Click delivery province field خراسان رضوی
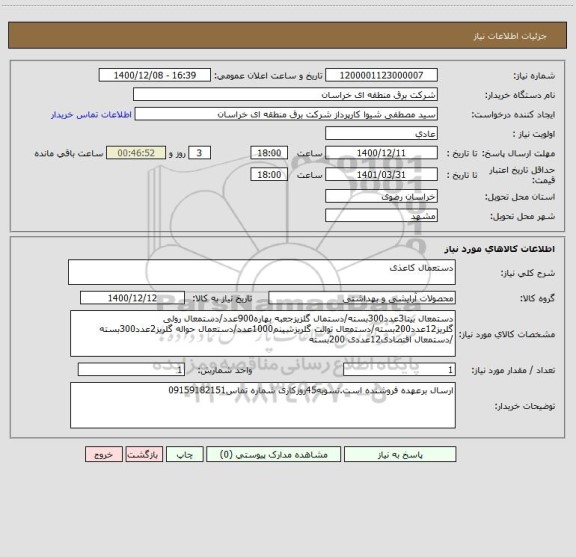This screenshot has height=557, width=576. pos(381,197)
